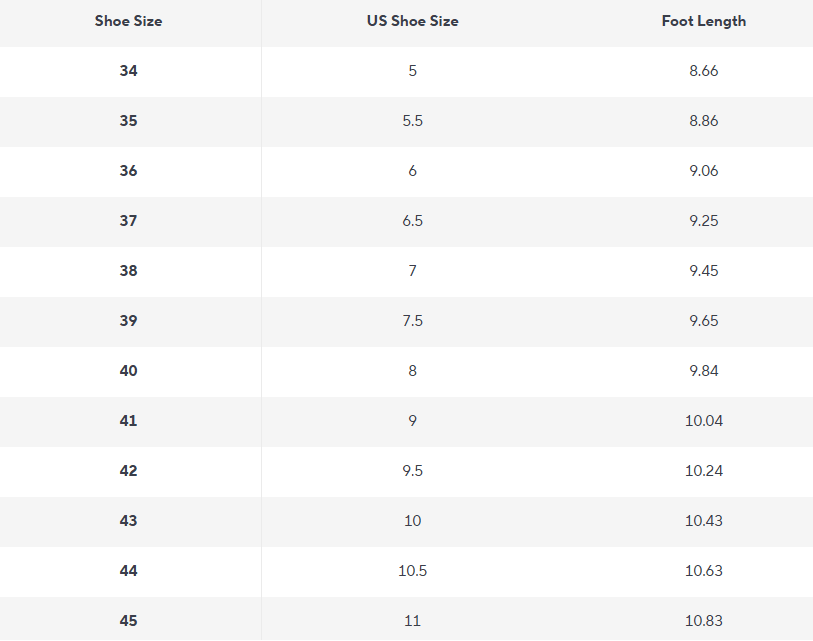Click US shoe size 6.5 value
Screen dimensions: 813x641
[413, 221]
